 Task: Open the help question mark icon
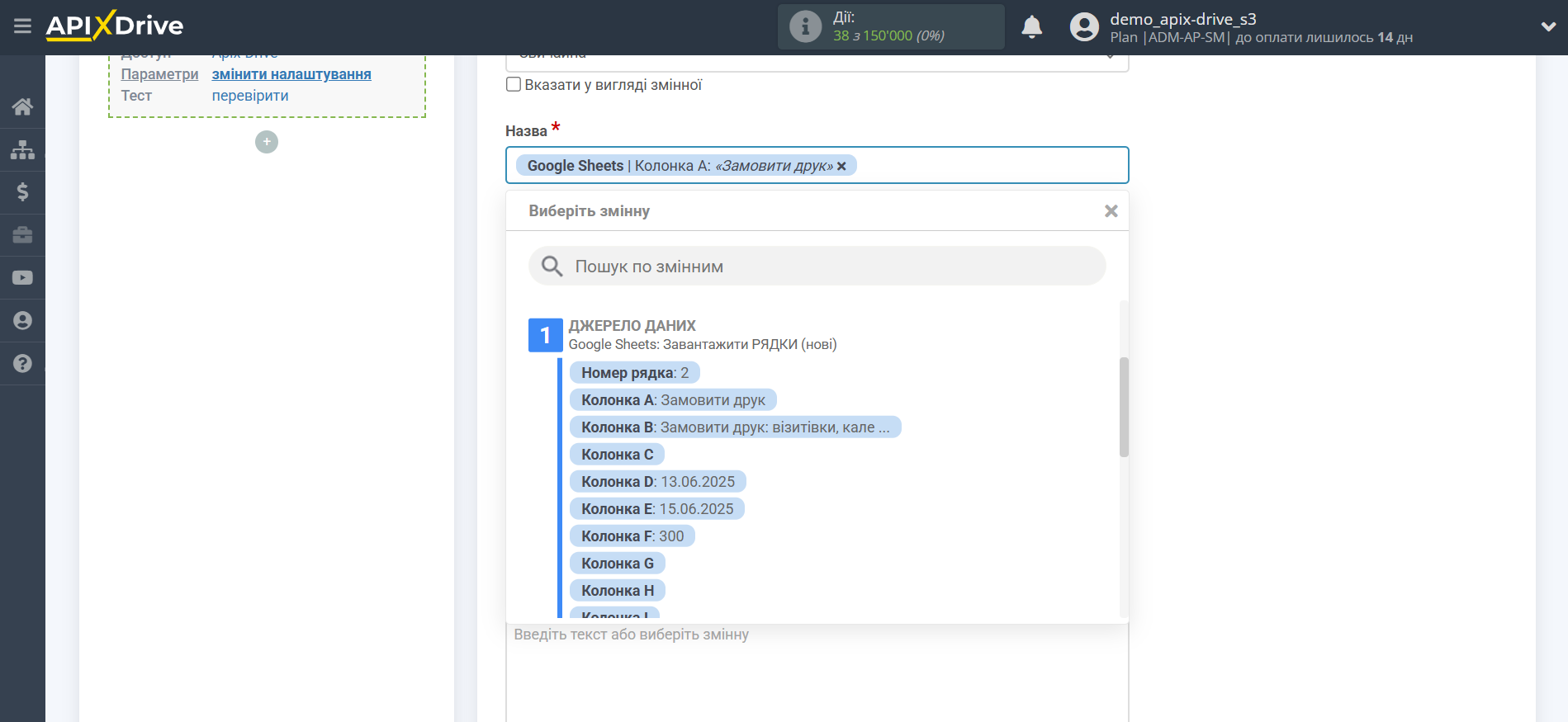pyautogui.click(x=22, y=364)
